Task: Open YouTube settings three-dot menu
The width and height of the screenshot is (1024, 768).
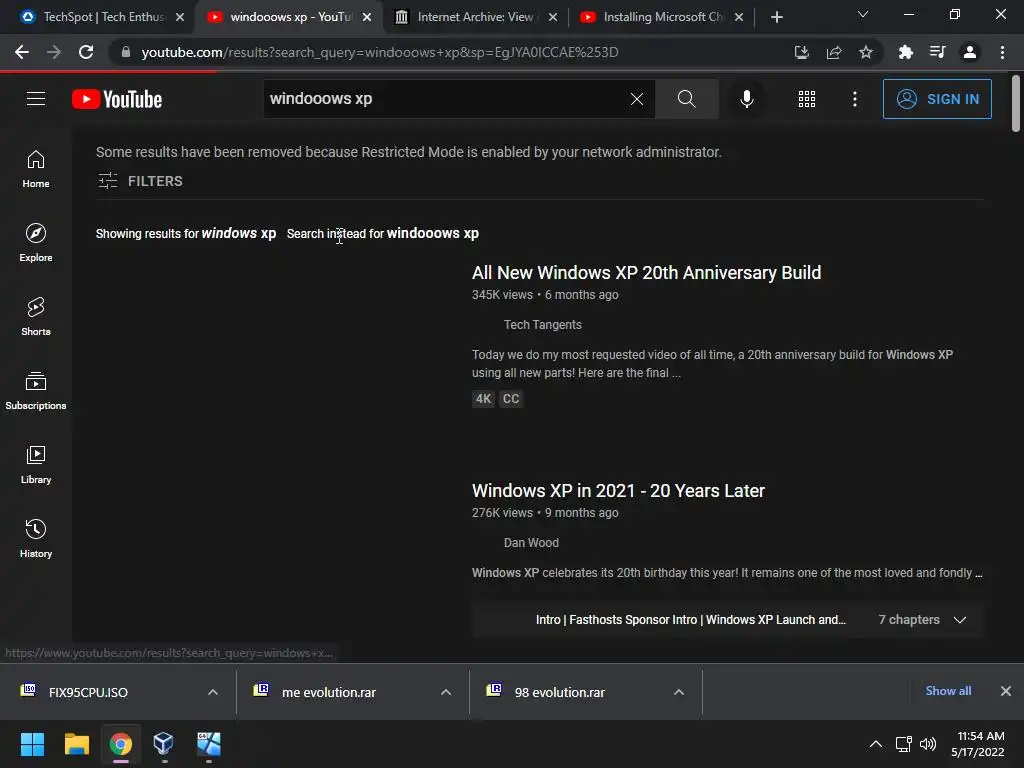Action: point(855,99)
